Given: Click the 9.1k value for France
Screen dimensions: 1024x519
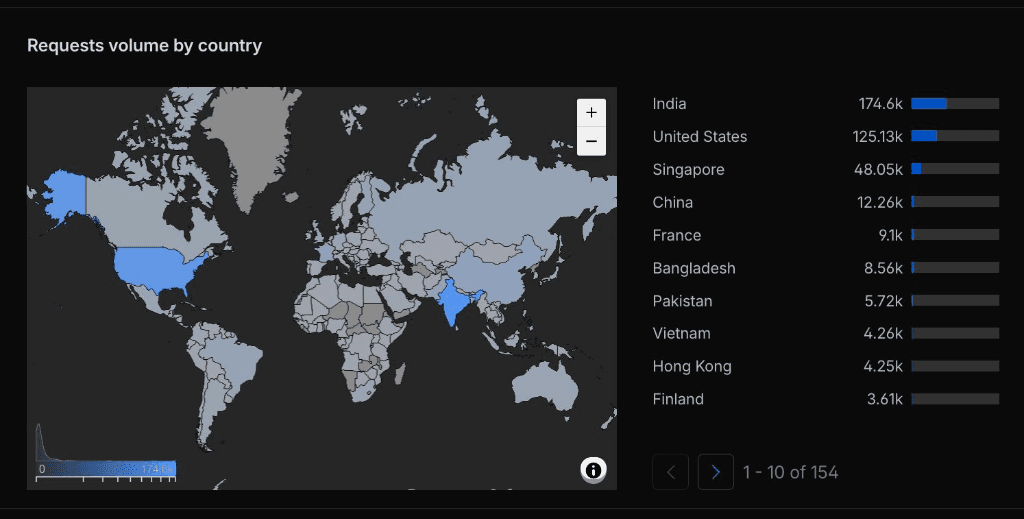Looking at the screenshot, I should pyautogui.click(x=891, y=235).
